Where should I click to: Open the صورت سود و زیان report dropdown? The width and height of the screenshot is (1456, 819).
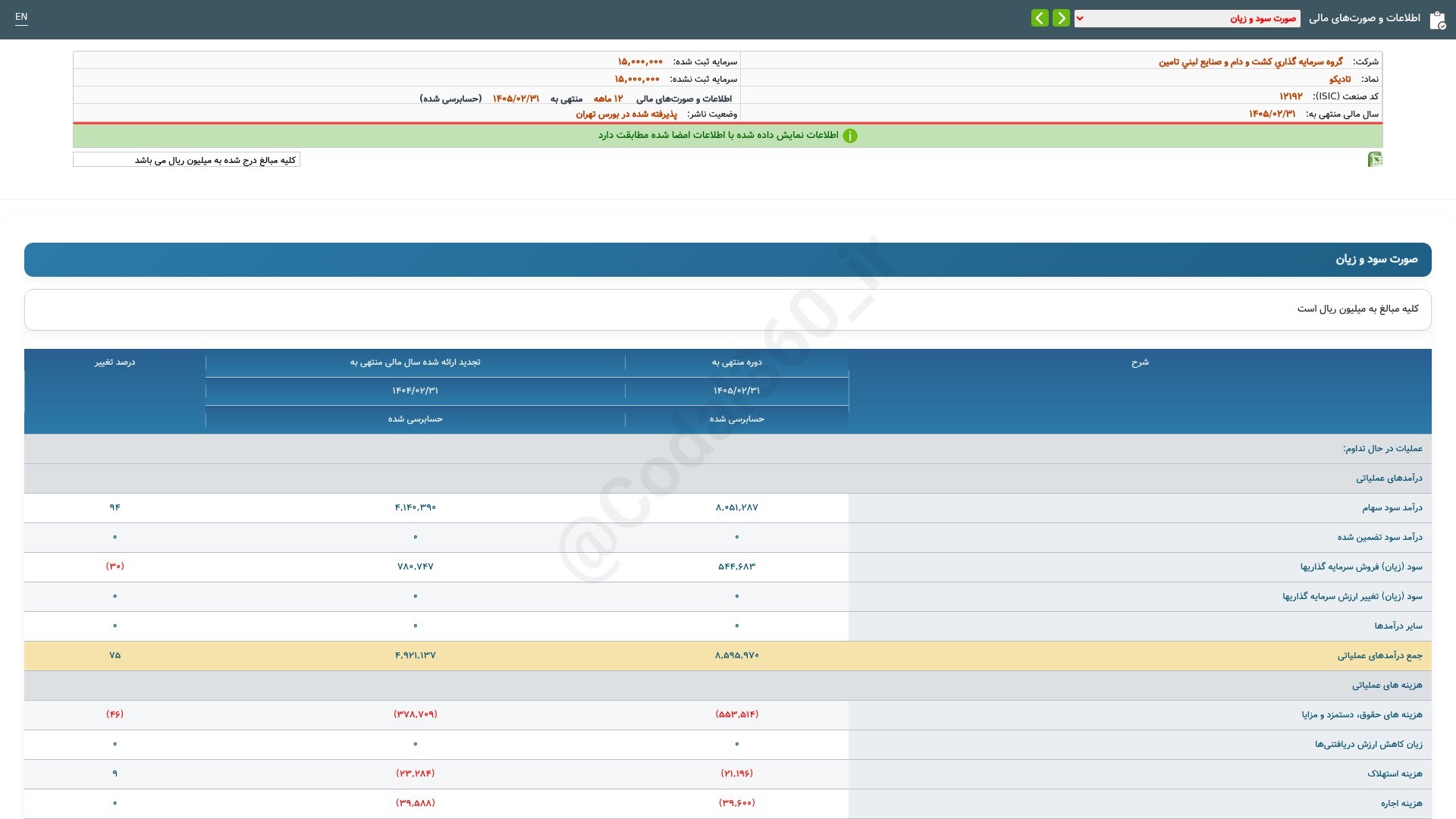point(1187,18)
